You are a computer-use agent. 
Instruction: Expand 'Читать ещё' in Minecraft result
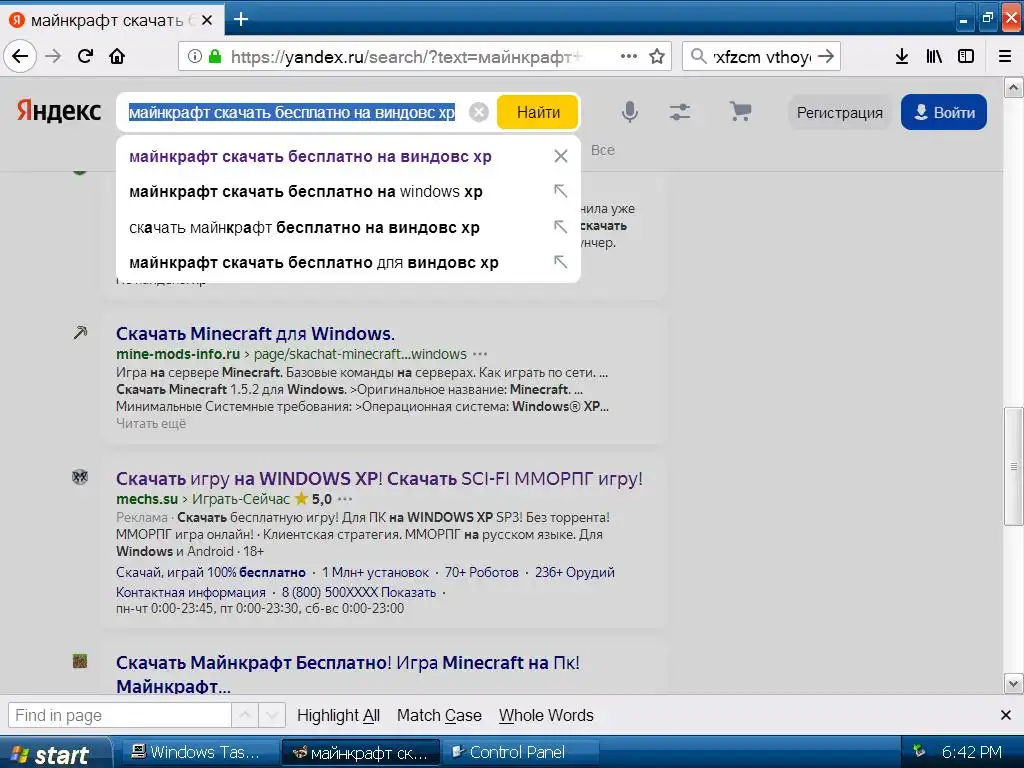tap(151, 424)
